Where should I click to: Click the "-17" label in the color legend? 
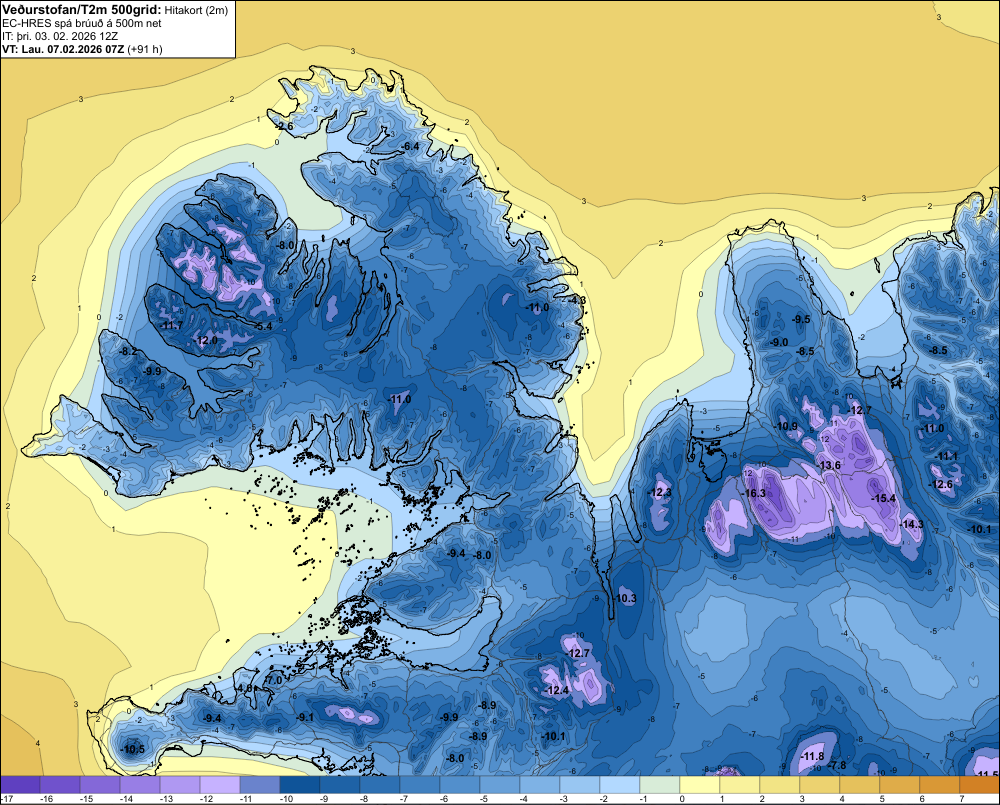point(7,799)
